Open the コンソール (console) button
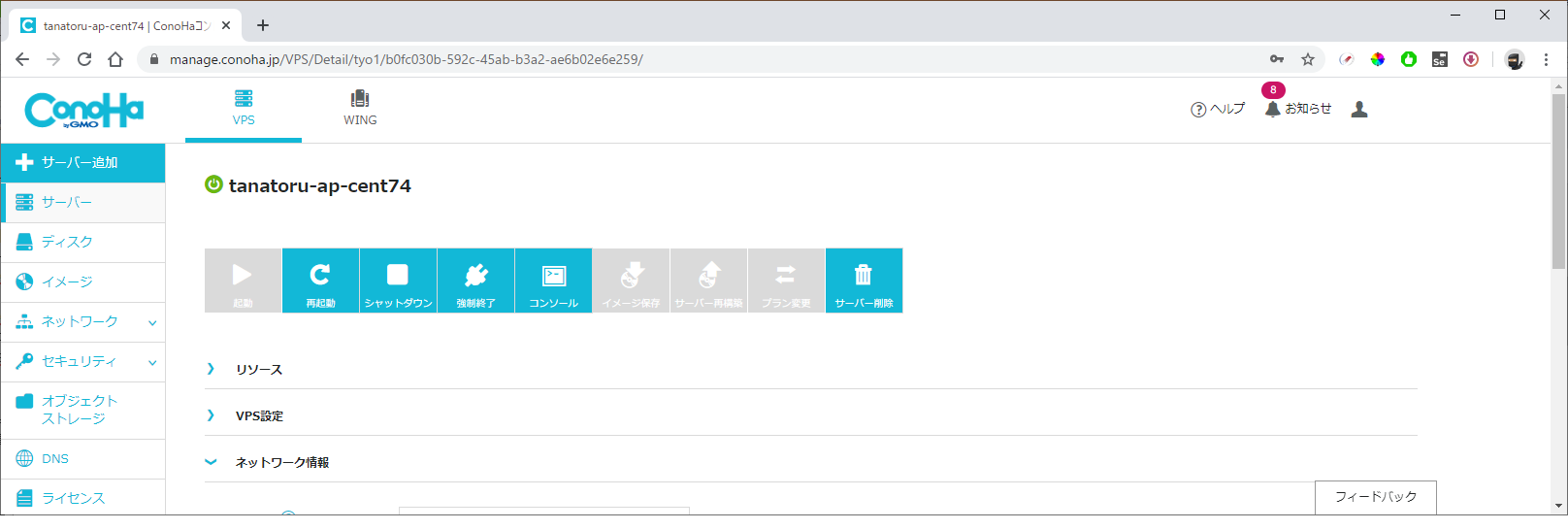Viewport: 1568px width, 530px height. pos(553,281)
